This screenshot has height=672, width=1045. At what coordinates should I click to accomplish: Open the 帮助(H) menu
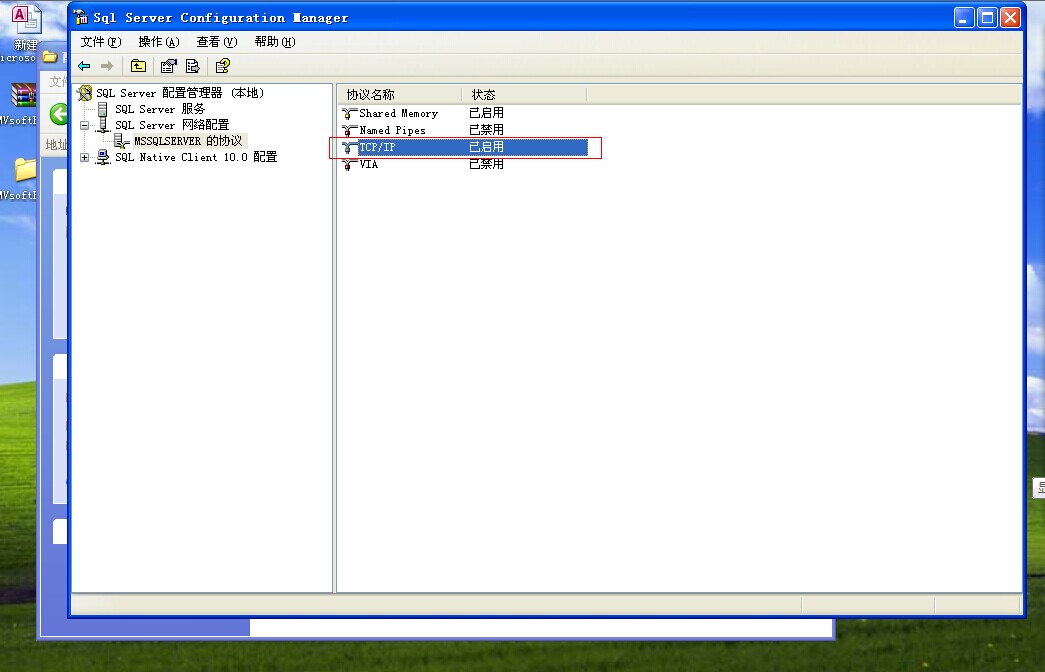tap(275, 42)
